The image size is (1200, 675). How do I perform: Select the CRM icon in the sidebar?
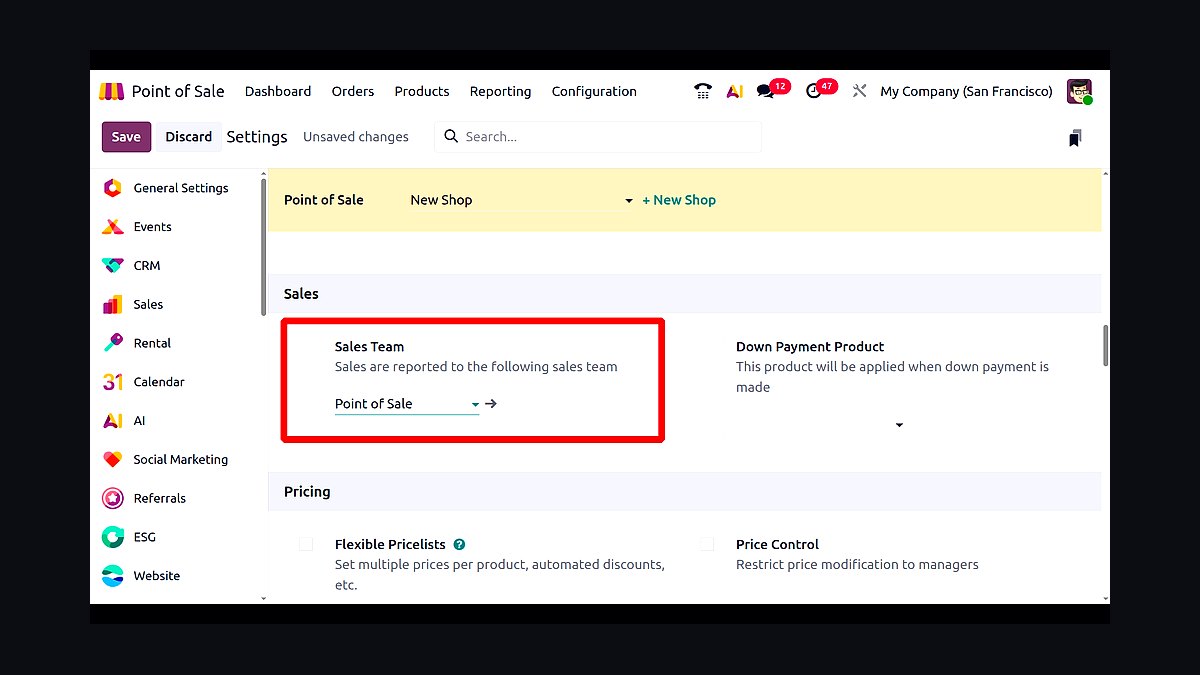tap(113, 266)
